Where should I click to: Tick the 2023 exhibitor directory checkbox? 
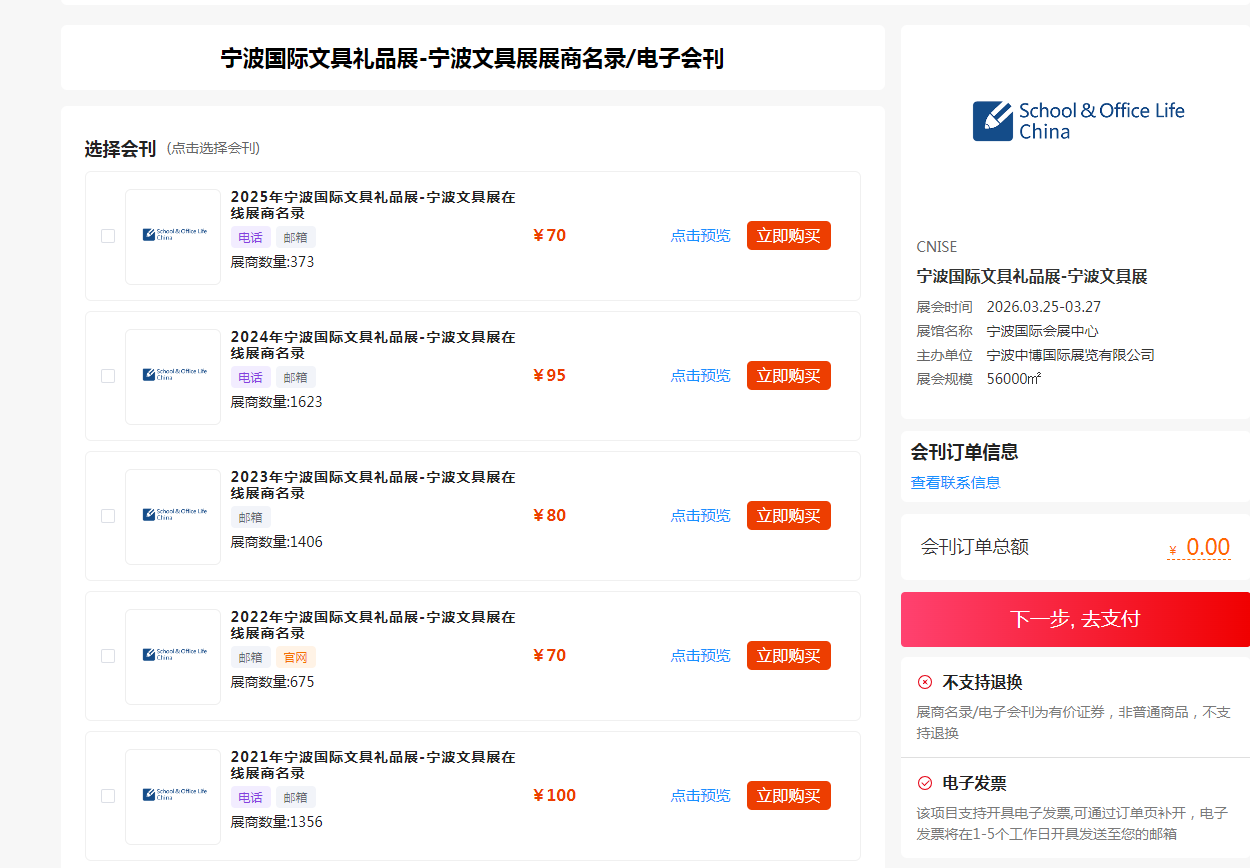108,516
